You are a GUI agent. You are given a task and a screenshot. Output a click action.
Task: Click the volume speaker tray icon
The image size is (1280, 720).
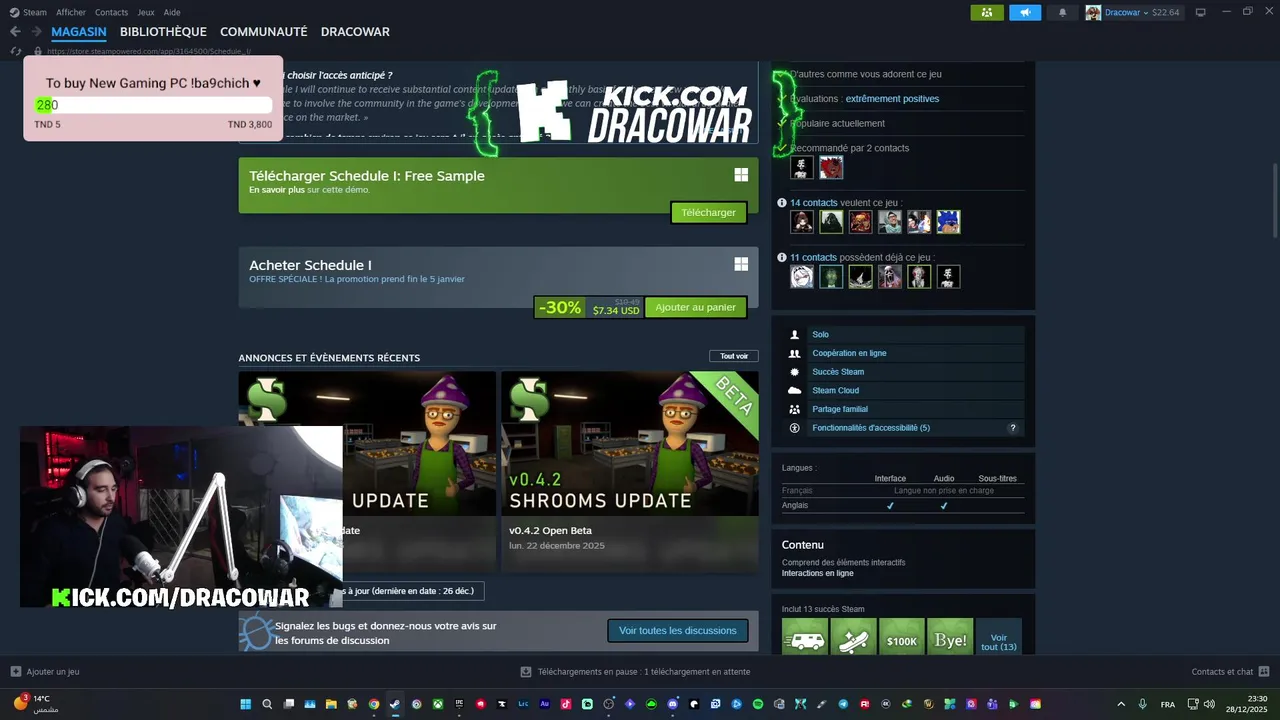coord(1209,704)
